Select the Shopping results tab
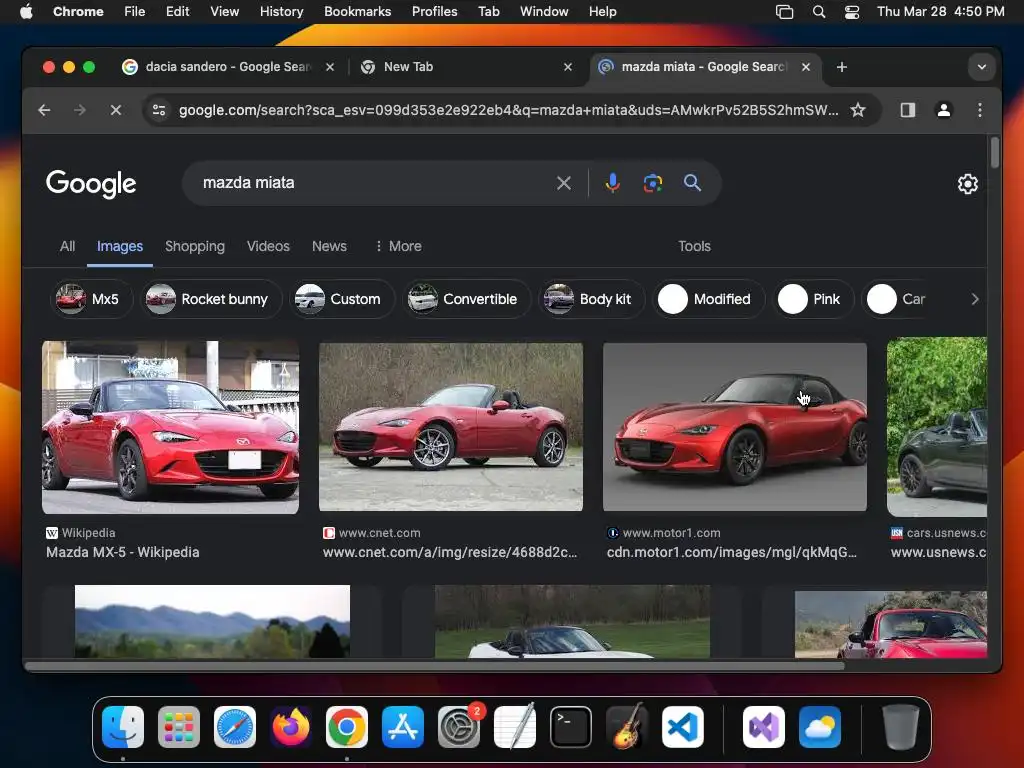Viewport: 1024px width, 768px height. pyautogui.click(x=195, y=246)
